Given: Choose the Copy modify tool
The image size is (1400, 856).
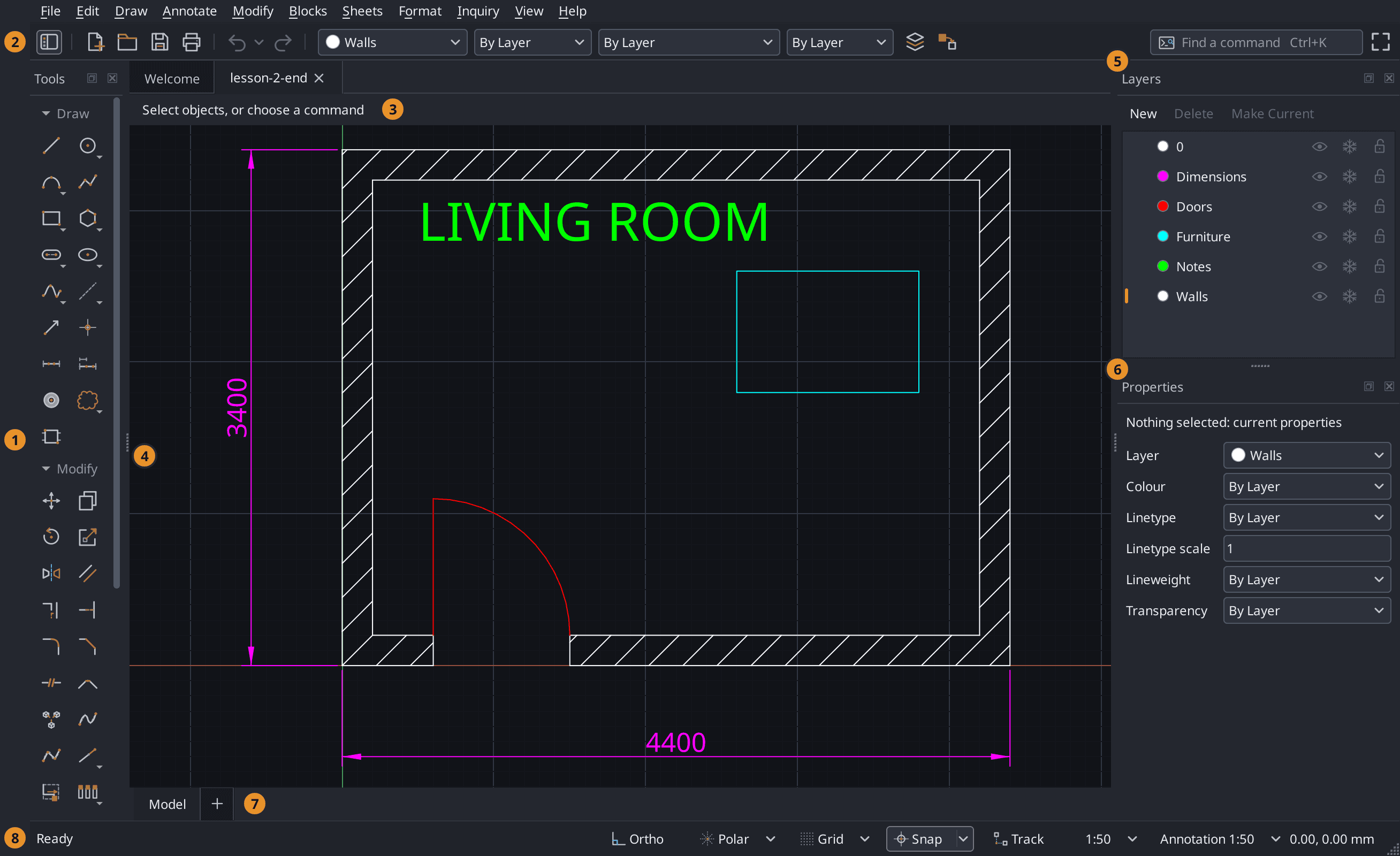Looking at the screenshot, I should pyautogui.click(x=88, y=501).
